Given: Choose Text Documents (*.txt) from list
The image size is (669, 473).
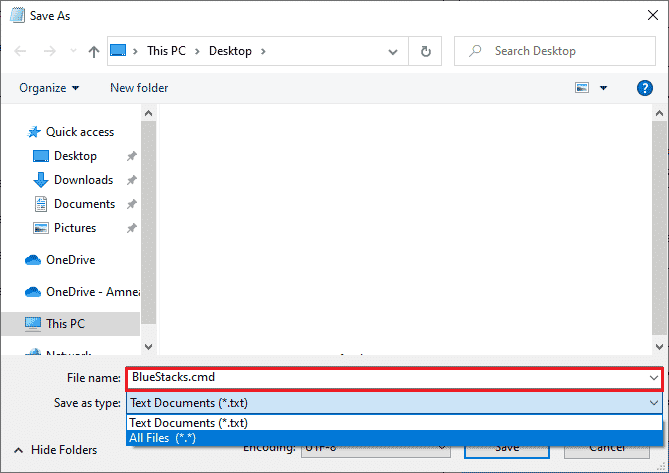Looking at the screenshot, I should 394,423.
